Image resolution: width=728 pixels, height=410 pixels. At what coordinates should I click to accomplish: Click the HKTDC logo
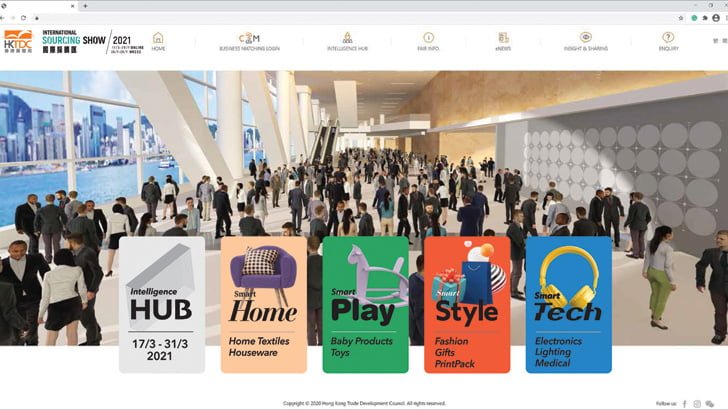coord(18,40)
